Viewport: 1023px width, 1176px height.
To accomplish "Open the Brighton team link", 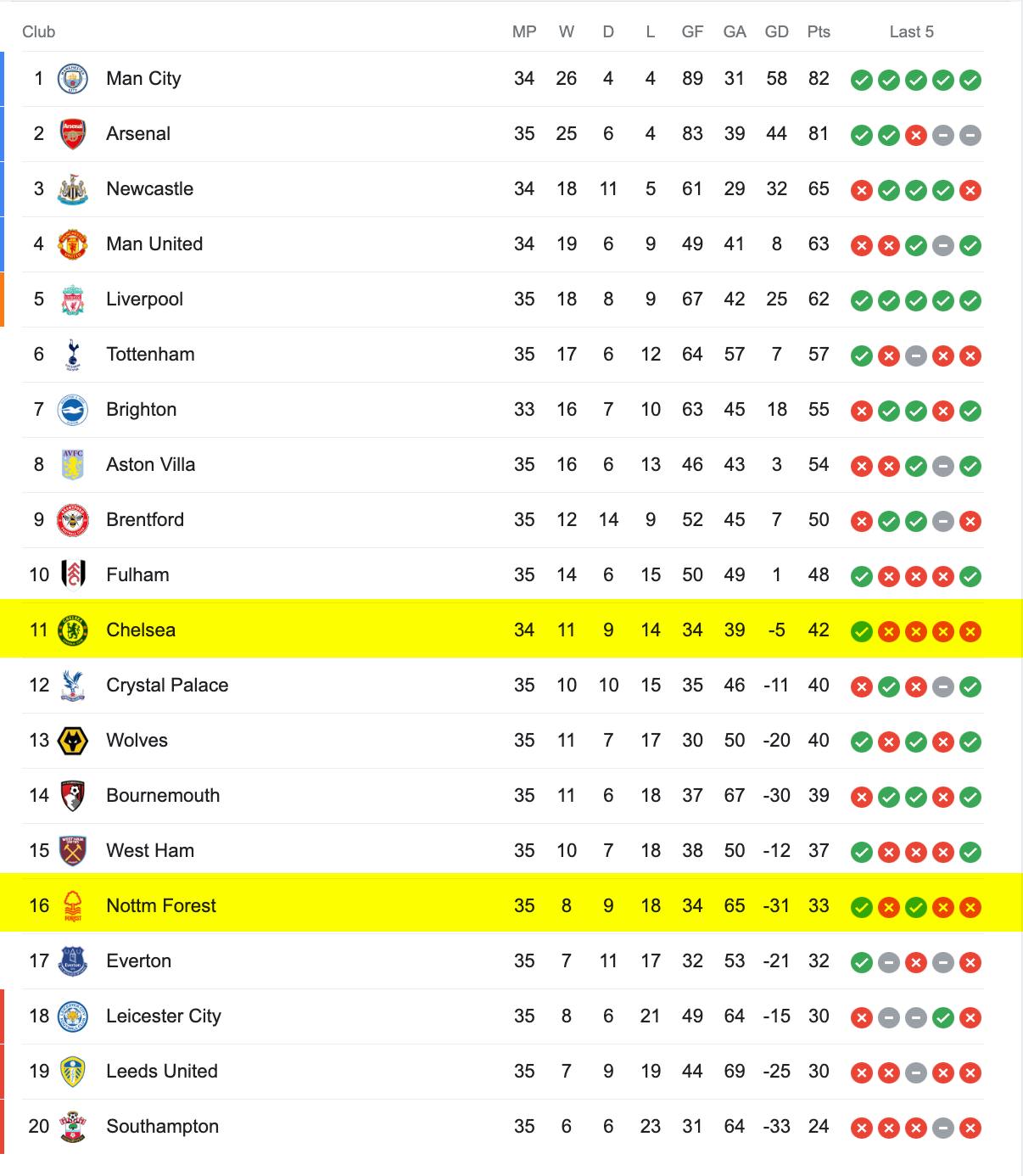I will click(142, 410).
